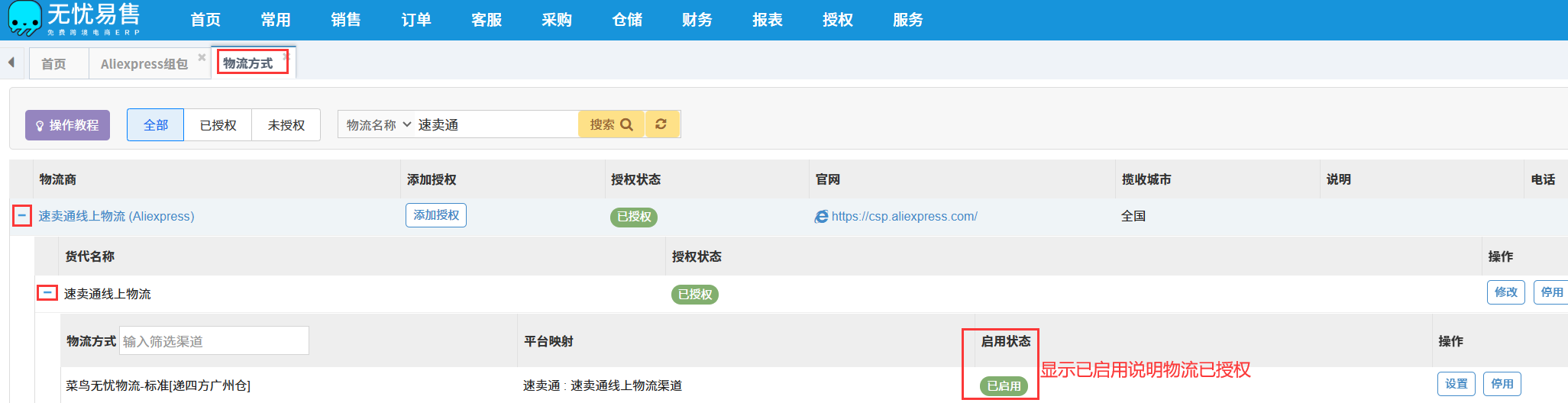Image resolution: width=1568 pixels, height=403 pixels.
Task: Open the 财务 menu
Action: (697, 20)
